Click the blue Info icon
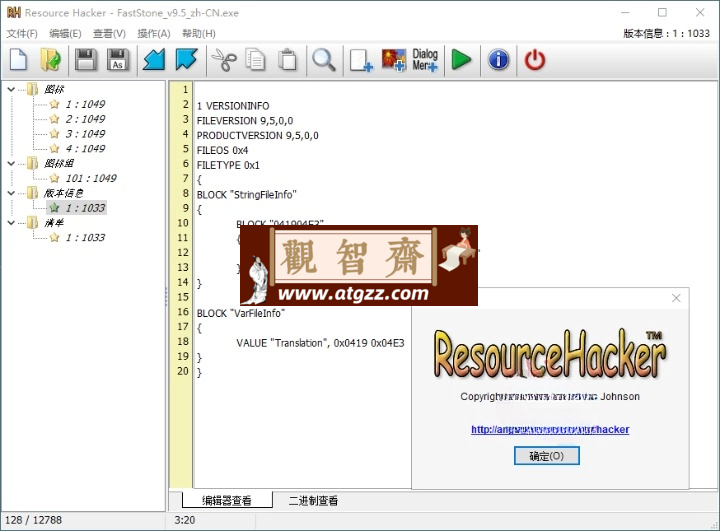The height and width of the screenshot is (531, 720). pos(499,60)
